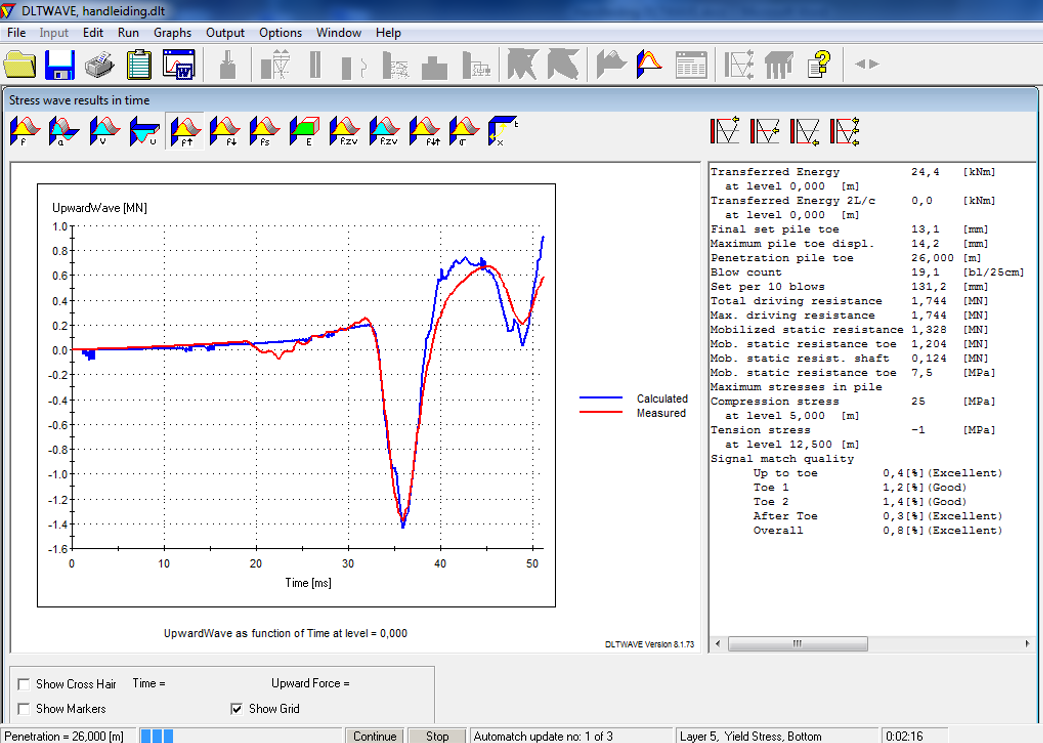This screenshot has height=743, width=1043.
Task: Show the Displacement graph U
Action: click(x=142, y=130)
